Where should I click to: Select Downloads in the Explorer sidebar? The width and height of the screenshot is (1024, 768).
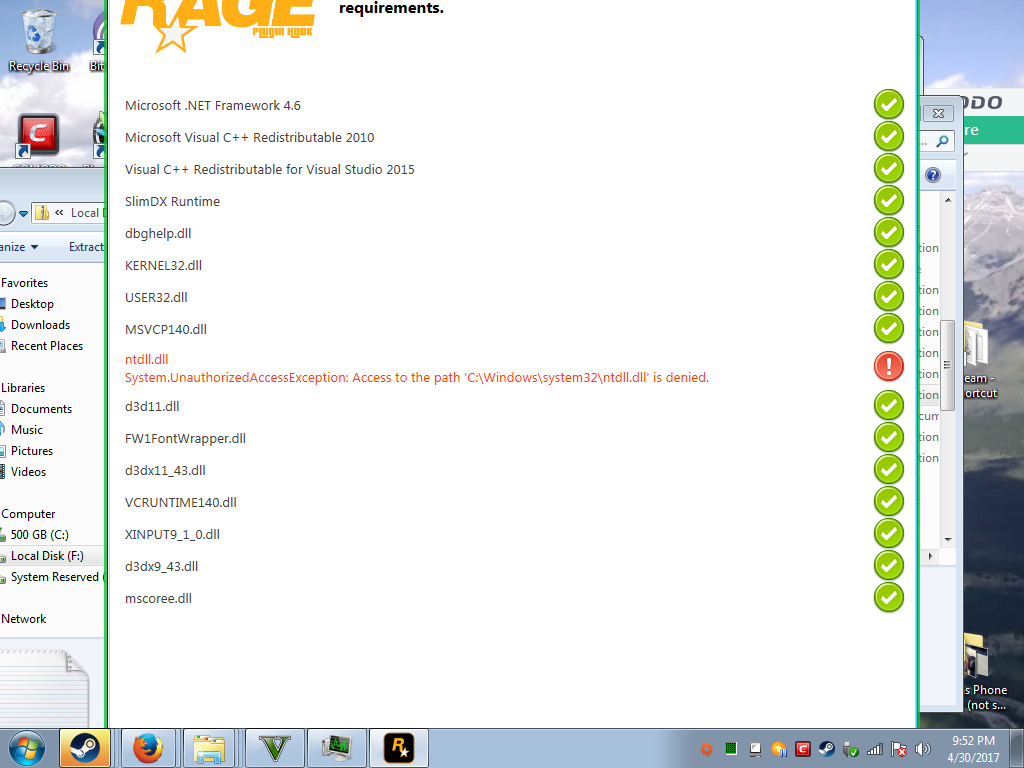(40, 325)
